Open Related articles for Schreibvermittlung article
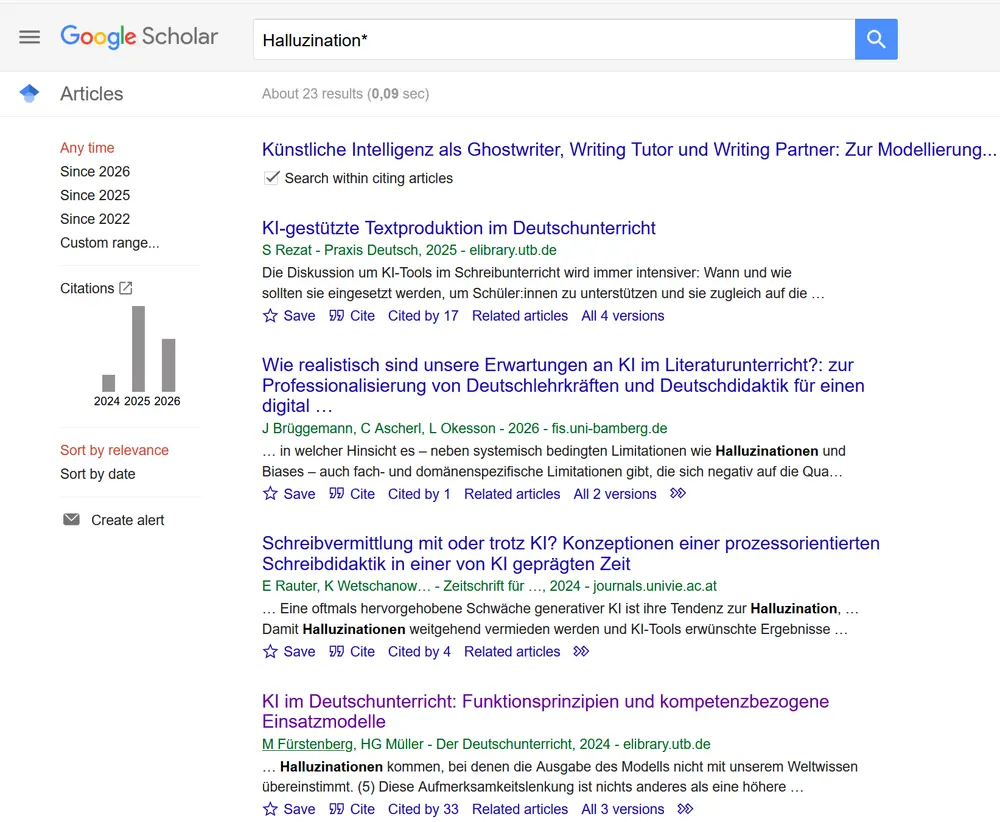Screen dimensions: 1000x822 point(512,651)
